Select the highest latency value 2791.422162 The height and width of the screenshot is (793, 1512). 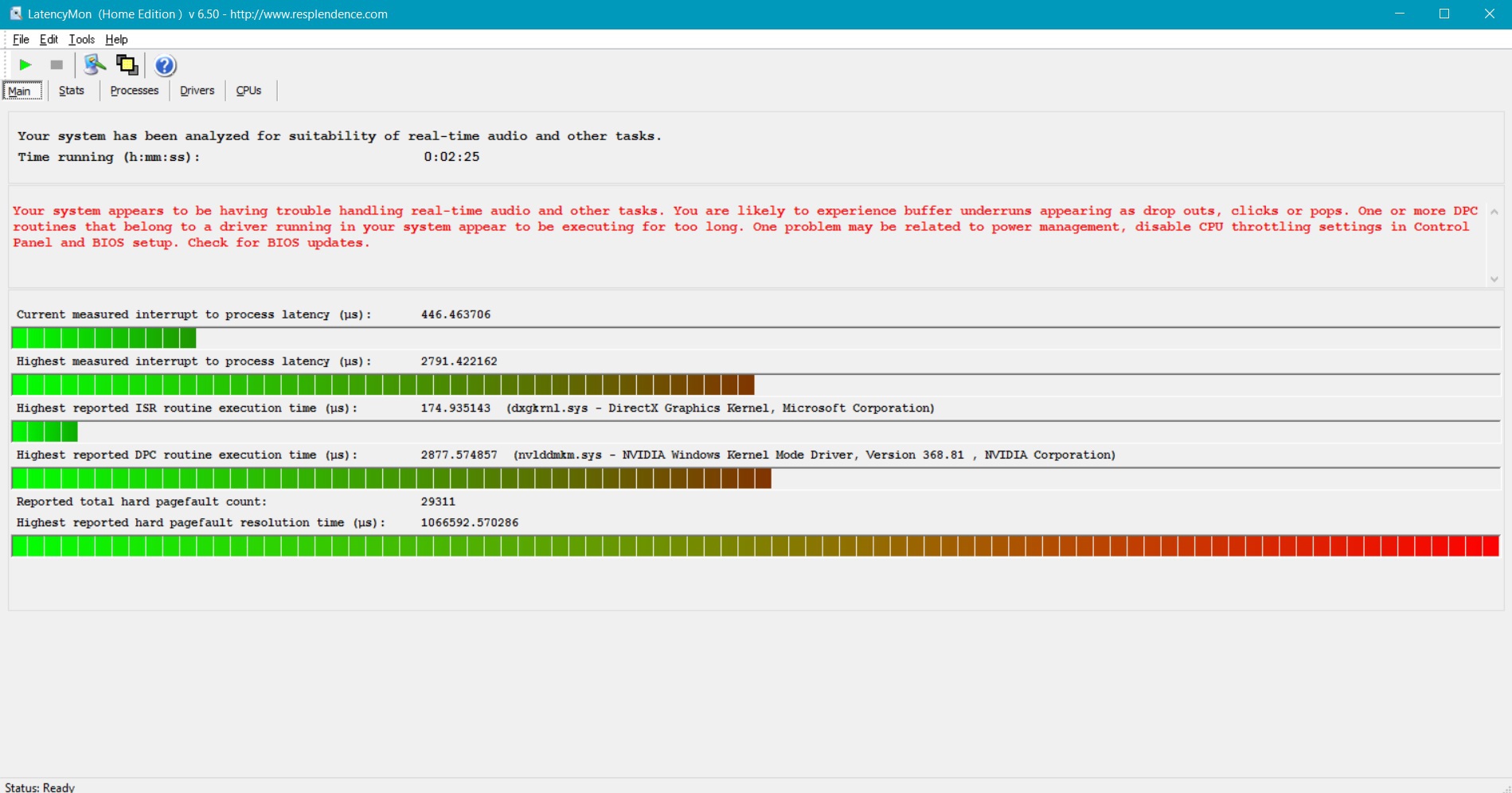[459, 361]
